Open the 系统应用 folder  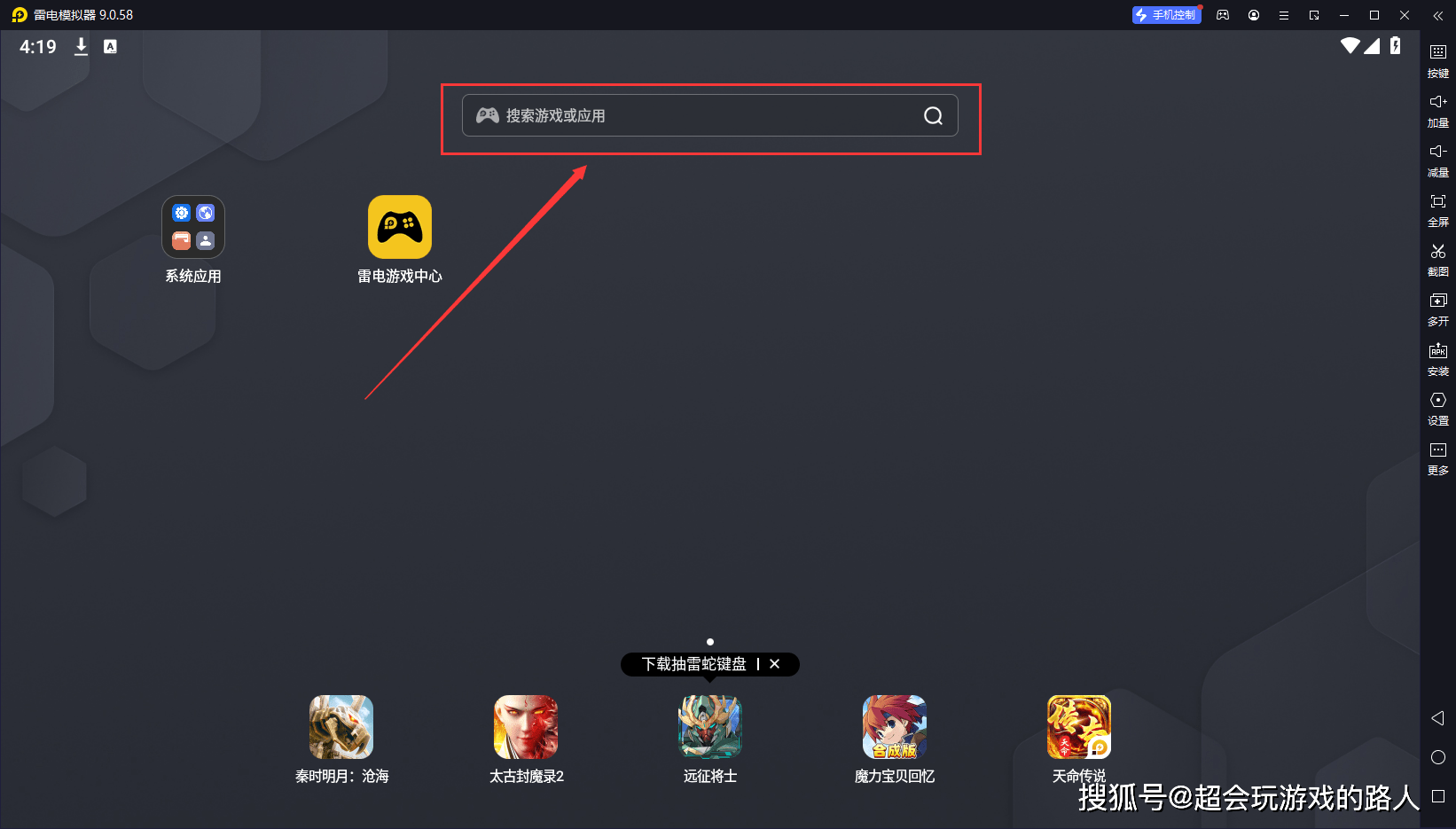193,228
